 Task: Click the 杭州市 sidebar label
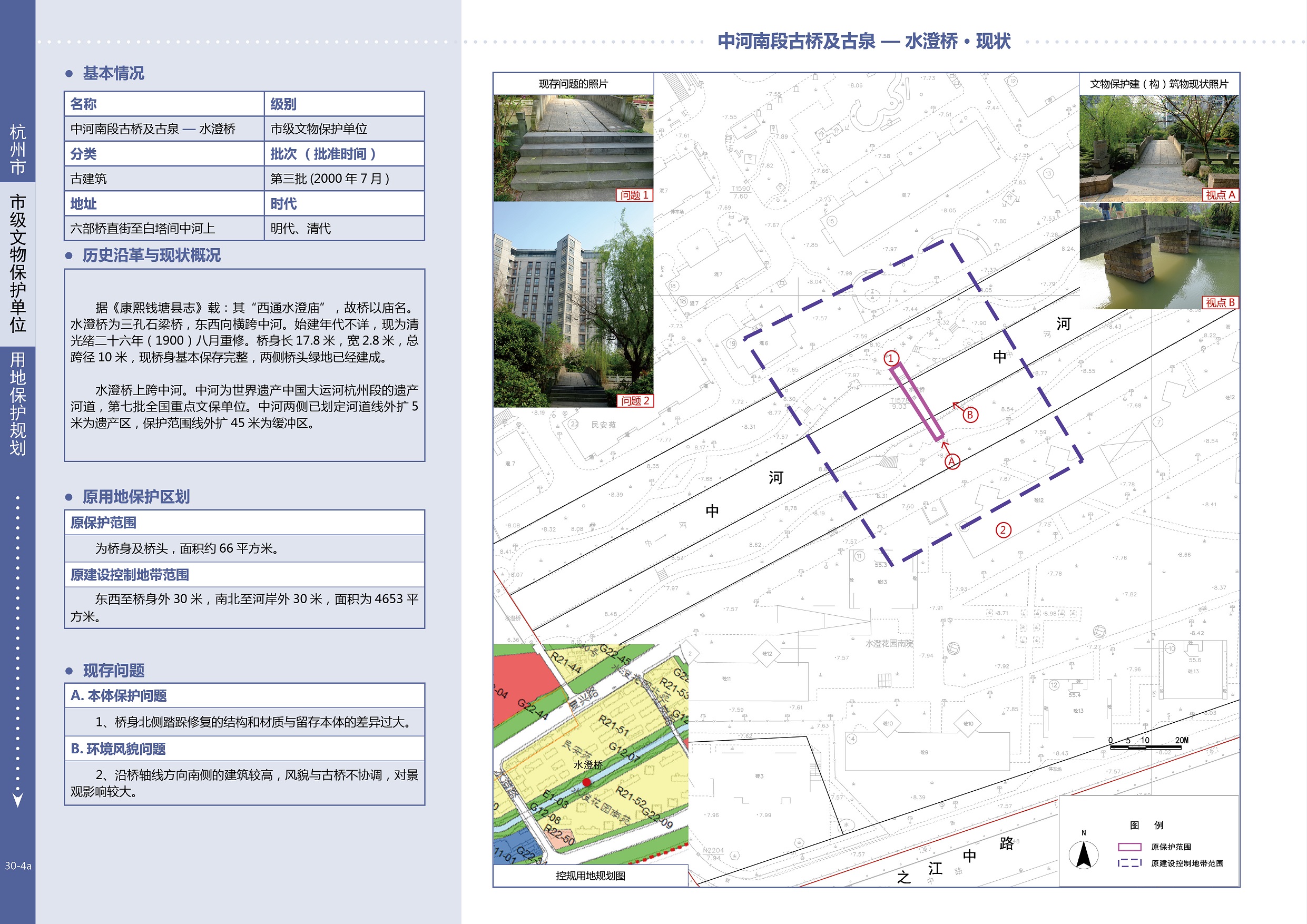click(17, 149)
